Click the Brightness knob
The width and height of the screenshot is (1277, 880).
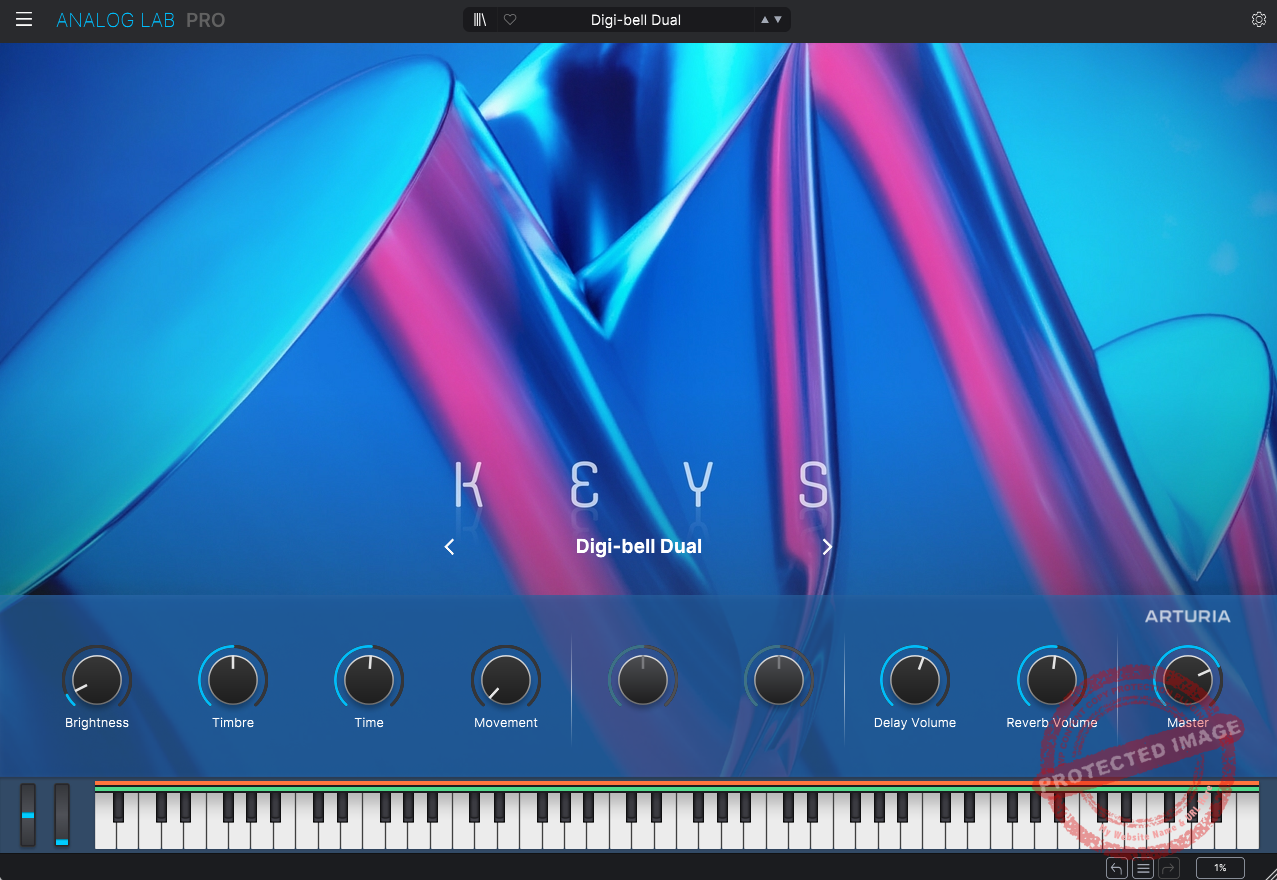point(97,680)
